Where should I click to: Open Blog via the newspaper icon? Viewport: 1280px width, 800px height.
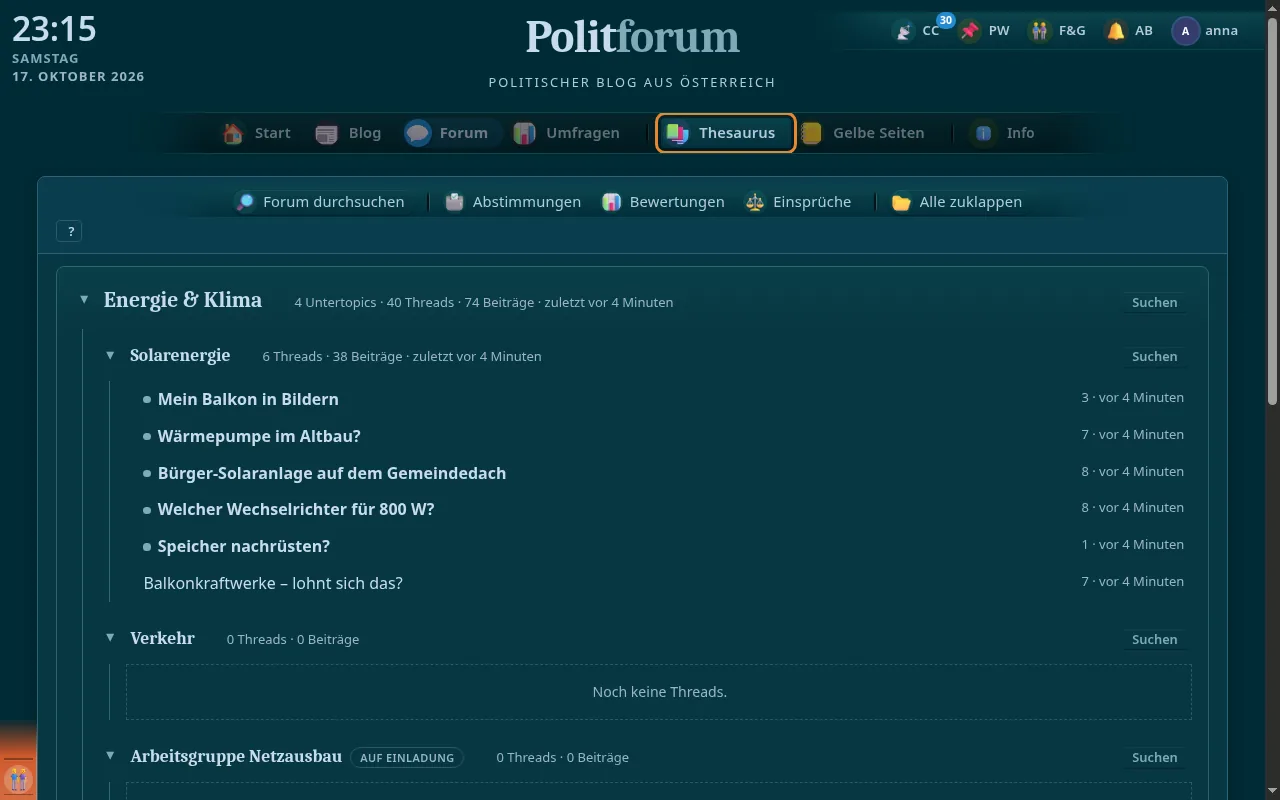point(327,133)
